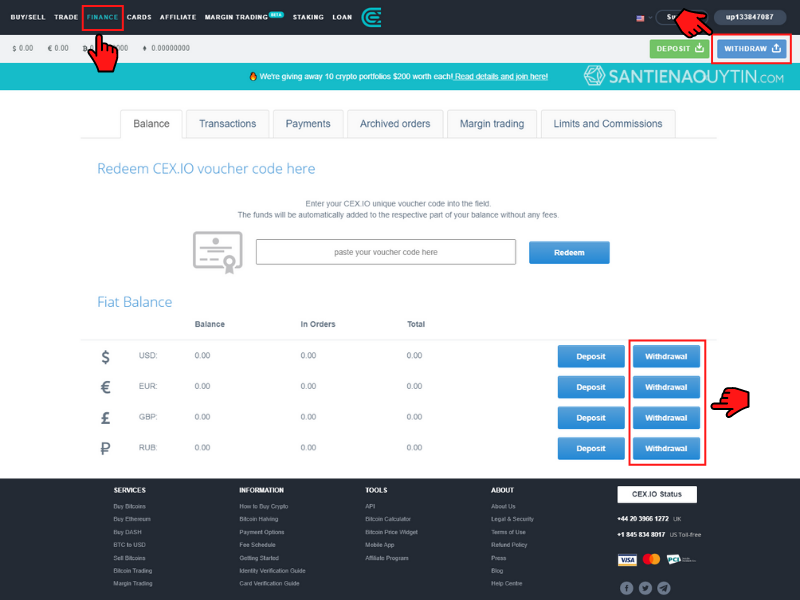Screen dimensions: 800x600
Task: Open MARGIN TRADING beta page
Action: click(244, 17)
